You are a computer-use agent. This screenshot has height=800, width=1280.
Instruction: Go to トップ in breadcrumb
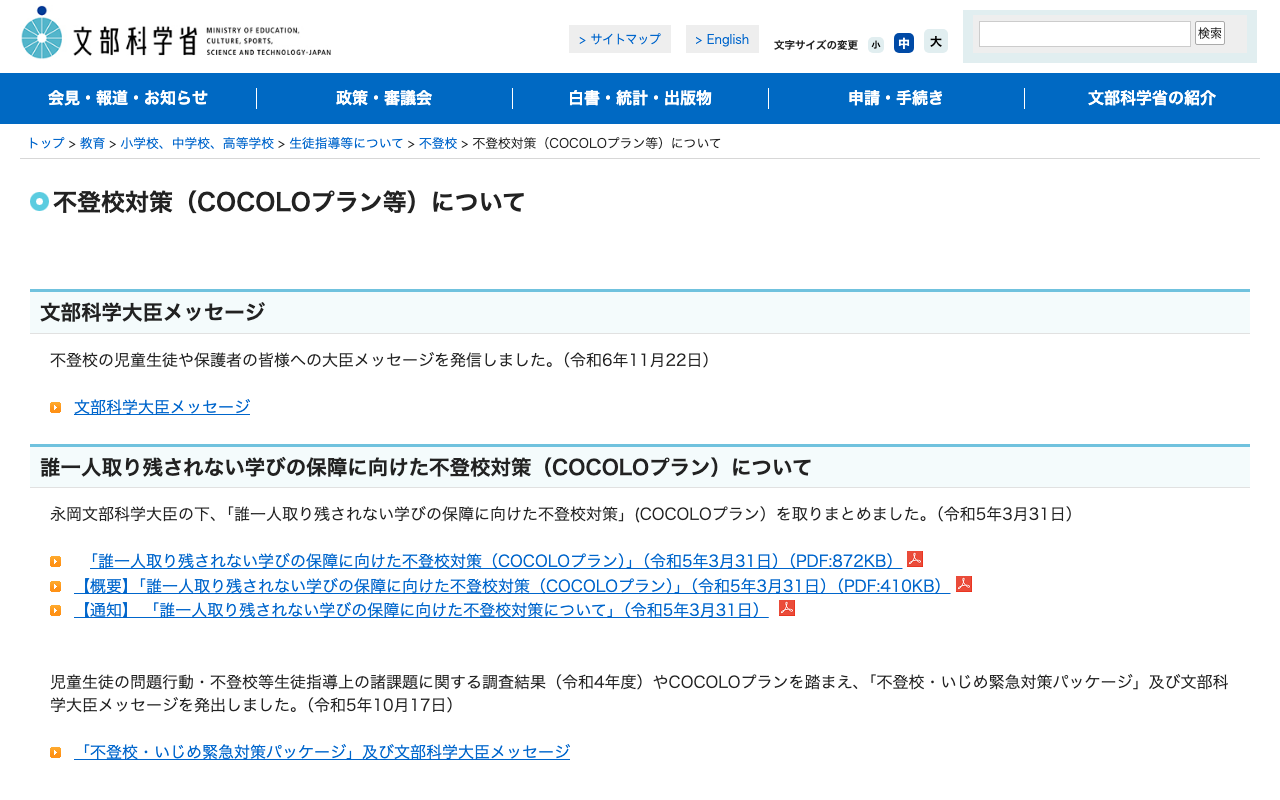click(46, 144)
